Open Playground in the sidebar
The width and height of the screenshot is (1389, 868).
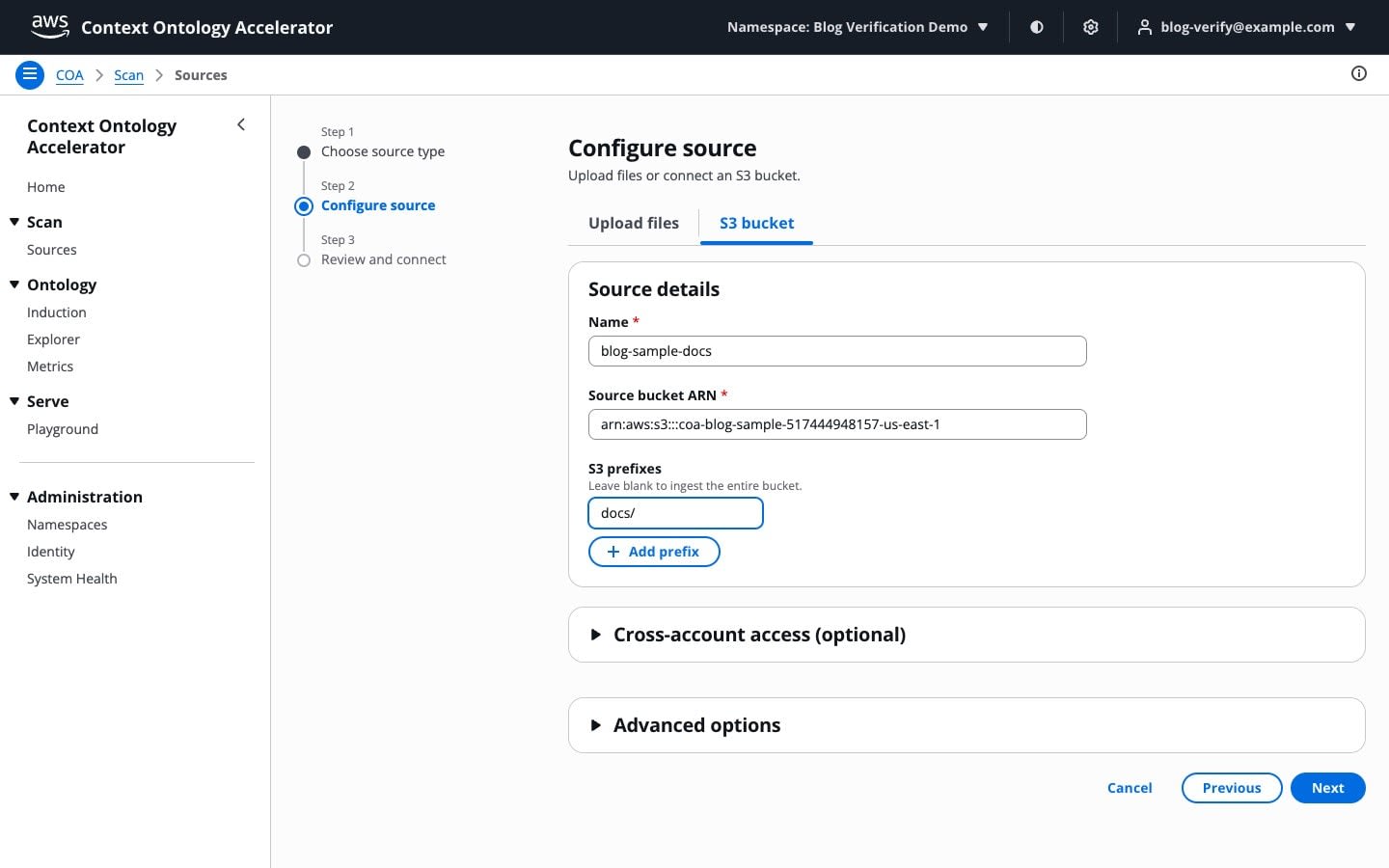tap(63, 429)
